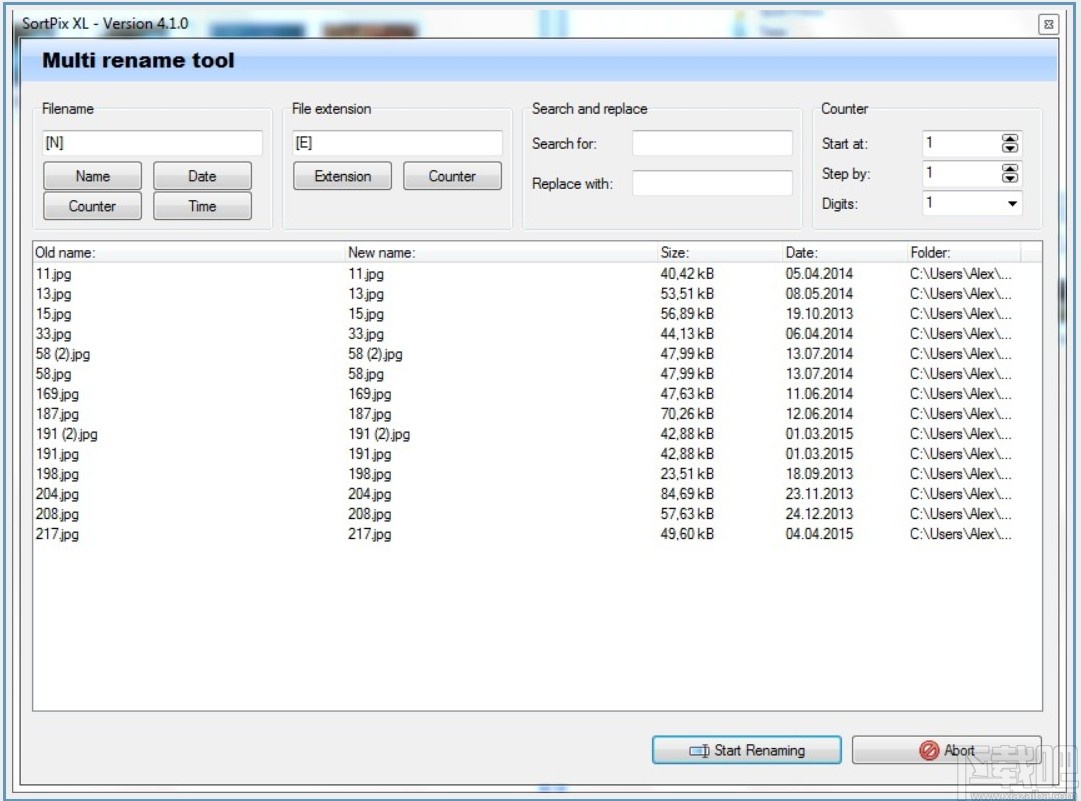Screen dimensions: 1081x801
Task: Click folder path in 11.jpg row
Action: (x=960, y=274)
